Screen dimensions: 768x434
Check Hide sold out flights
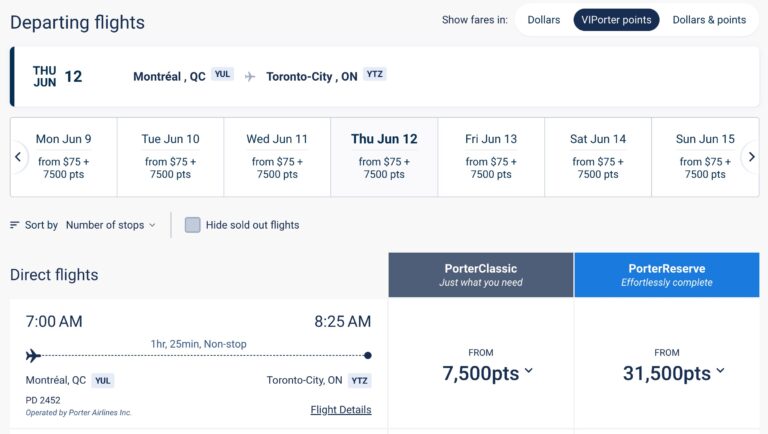coord(192,225)
